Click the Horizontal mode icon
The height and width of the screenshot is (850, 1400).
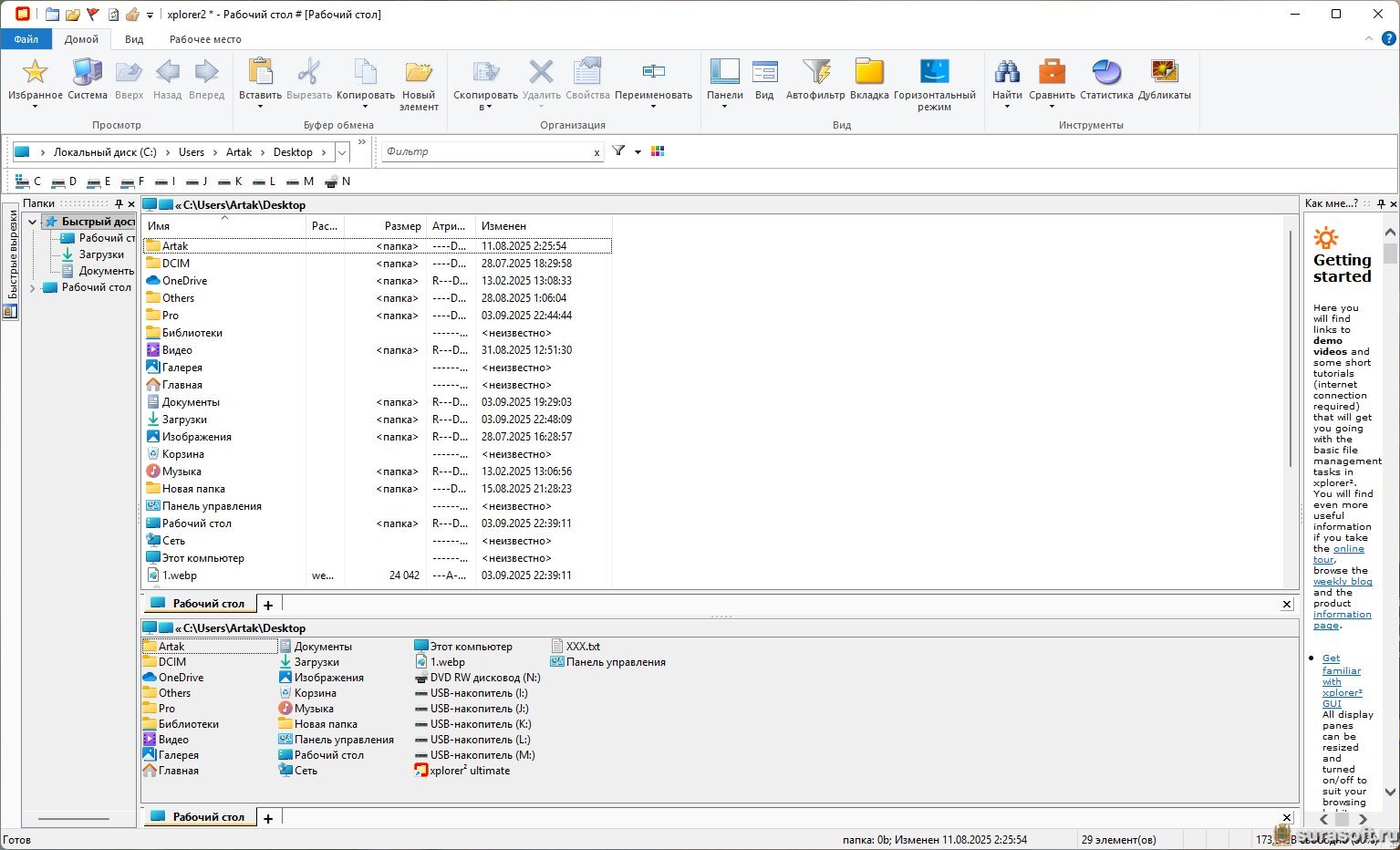coord(934,73)
